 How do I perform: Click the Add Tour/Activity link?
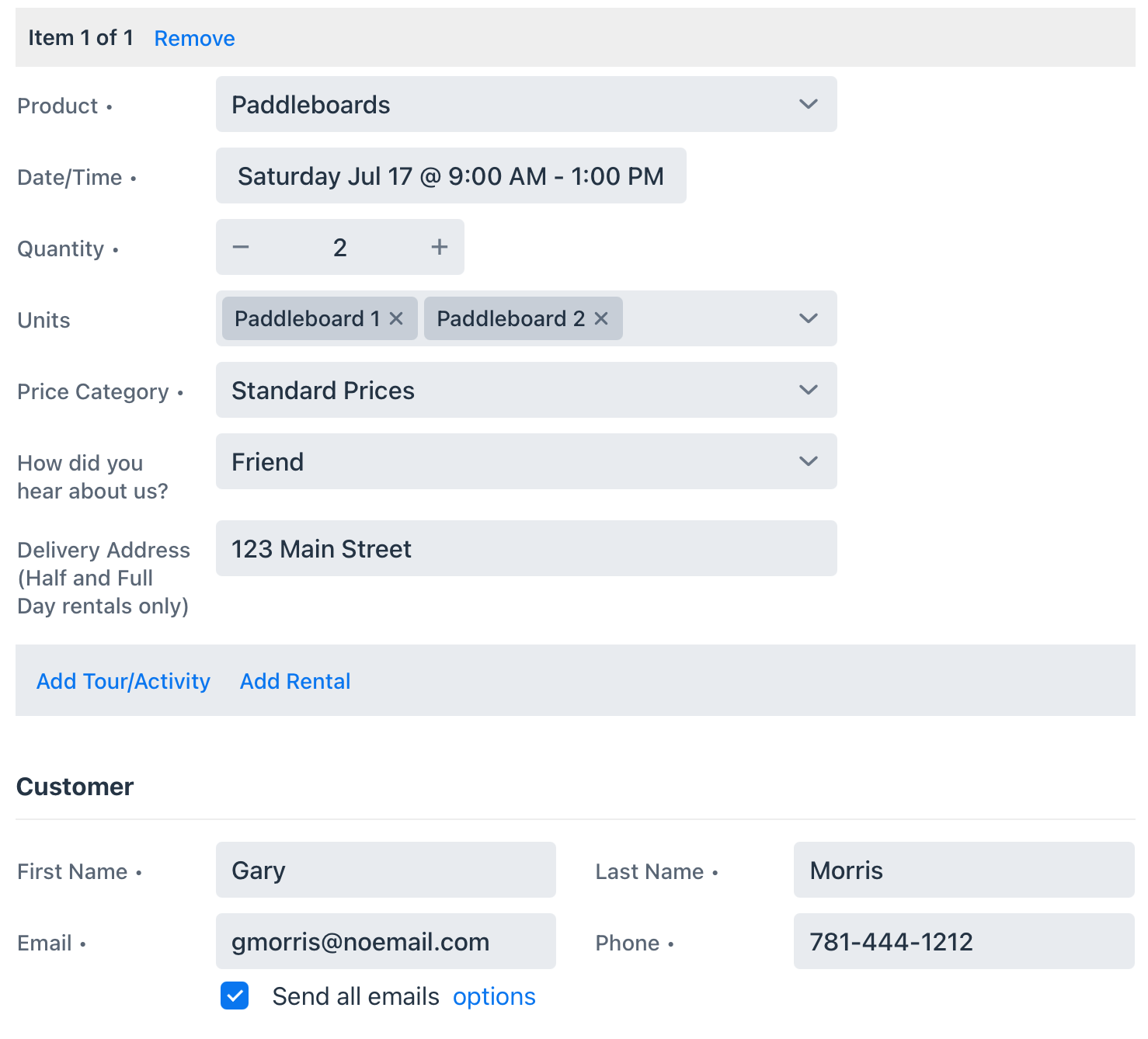click(x=123, y=681)
